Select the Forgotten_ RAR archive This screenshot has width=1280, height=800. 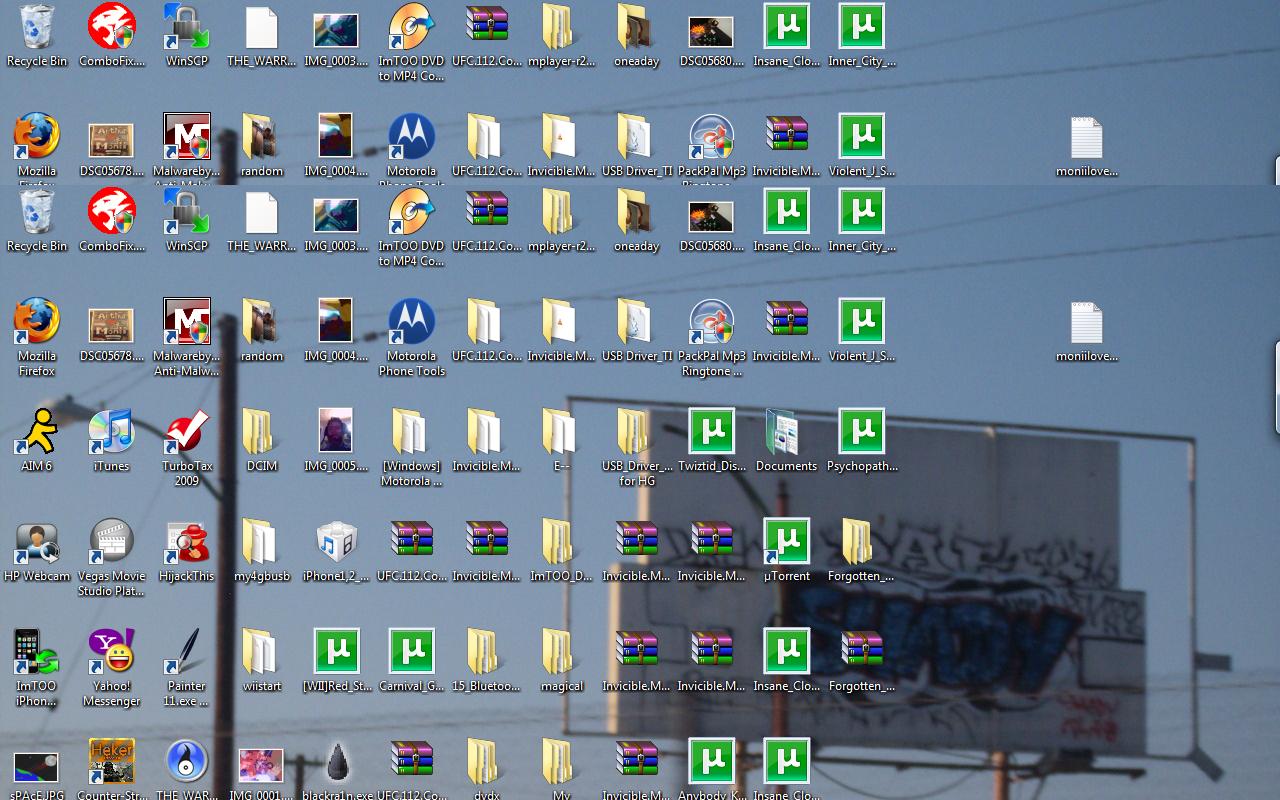point(862,651)
